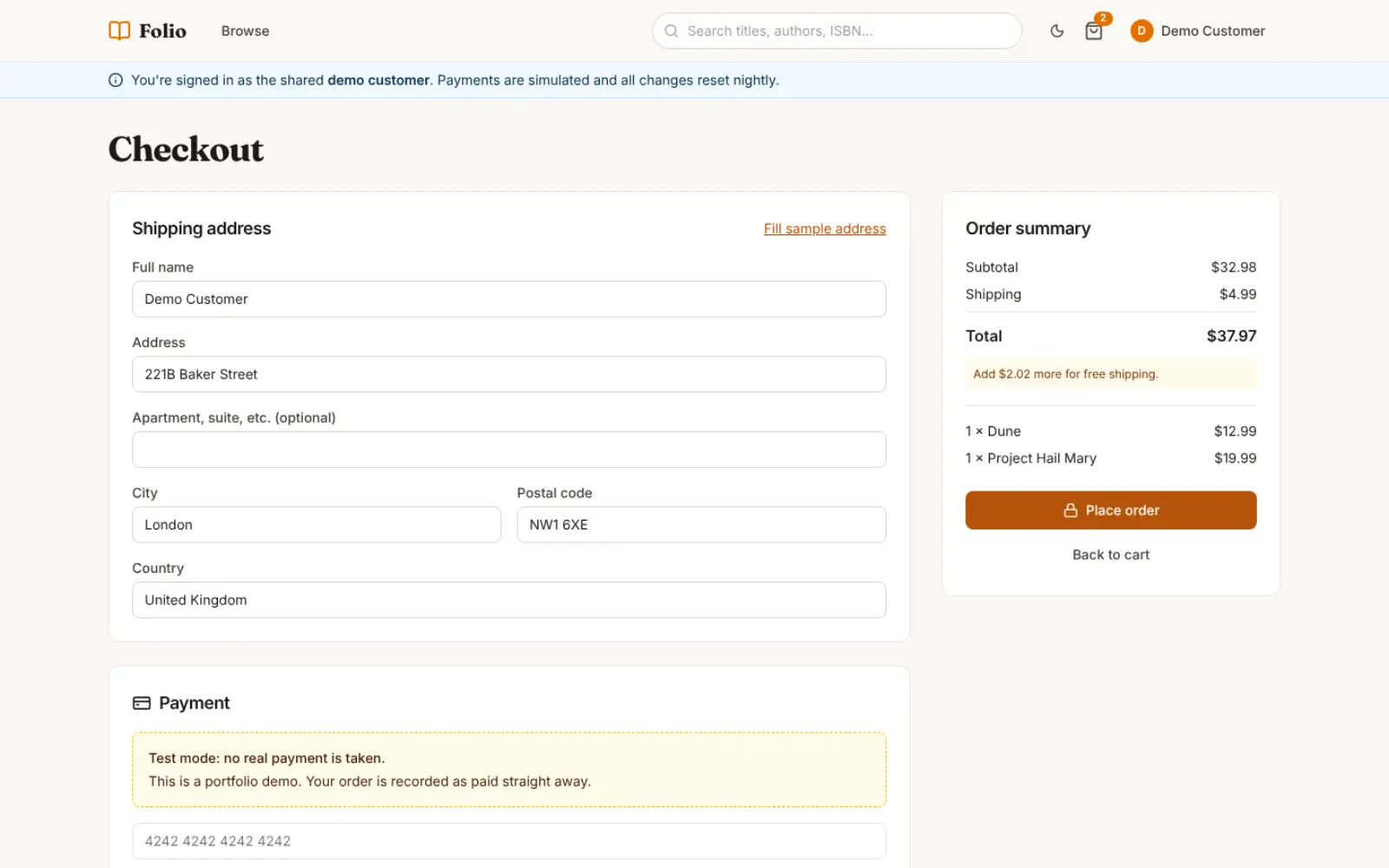Screen dimensions: 1389x868
Task: Focus the search titles field
Action: coord(837,31)
